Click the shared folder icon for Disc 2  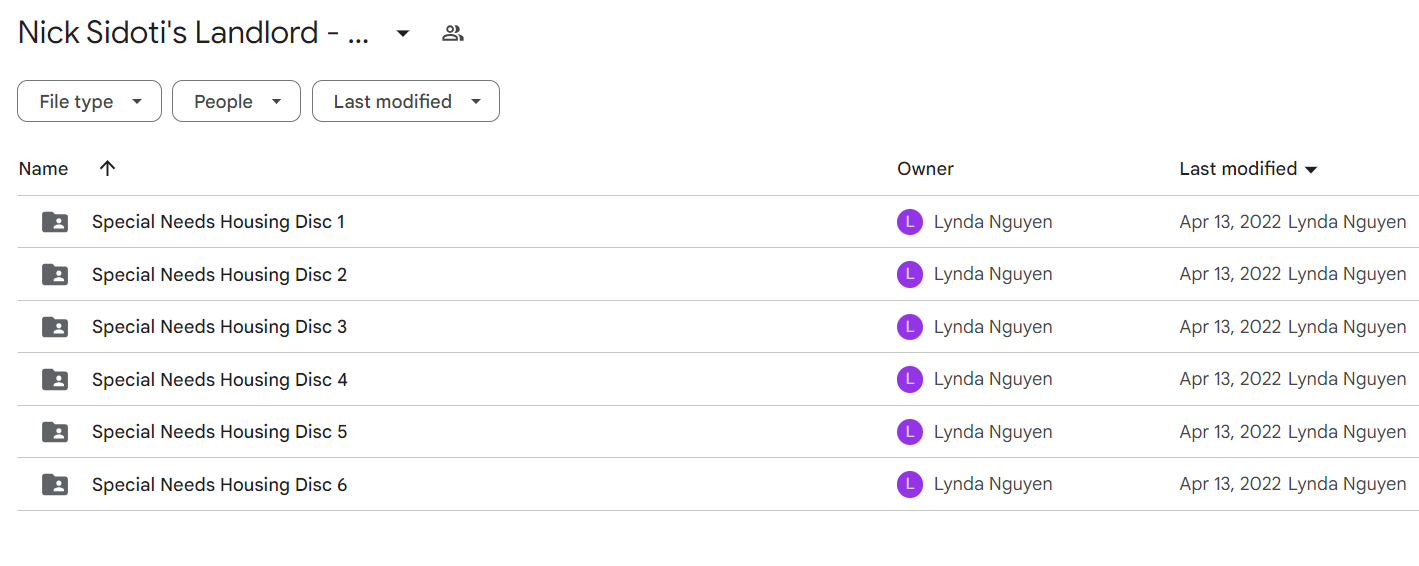coord(55,274)
